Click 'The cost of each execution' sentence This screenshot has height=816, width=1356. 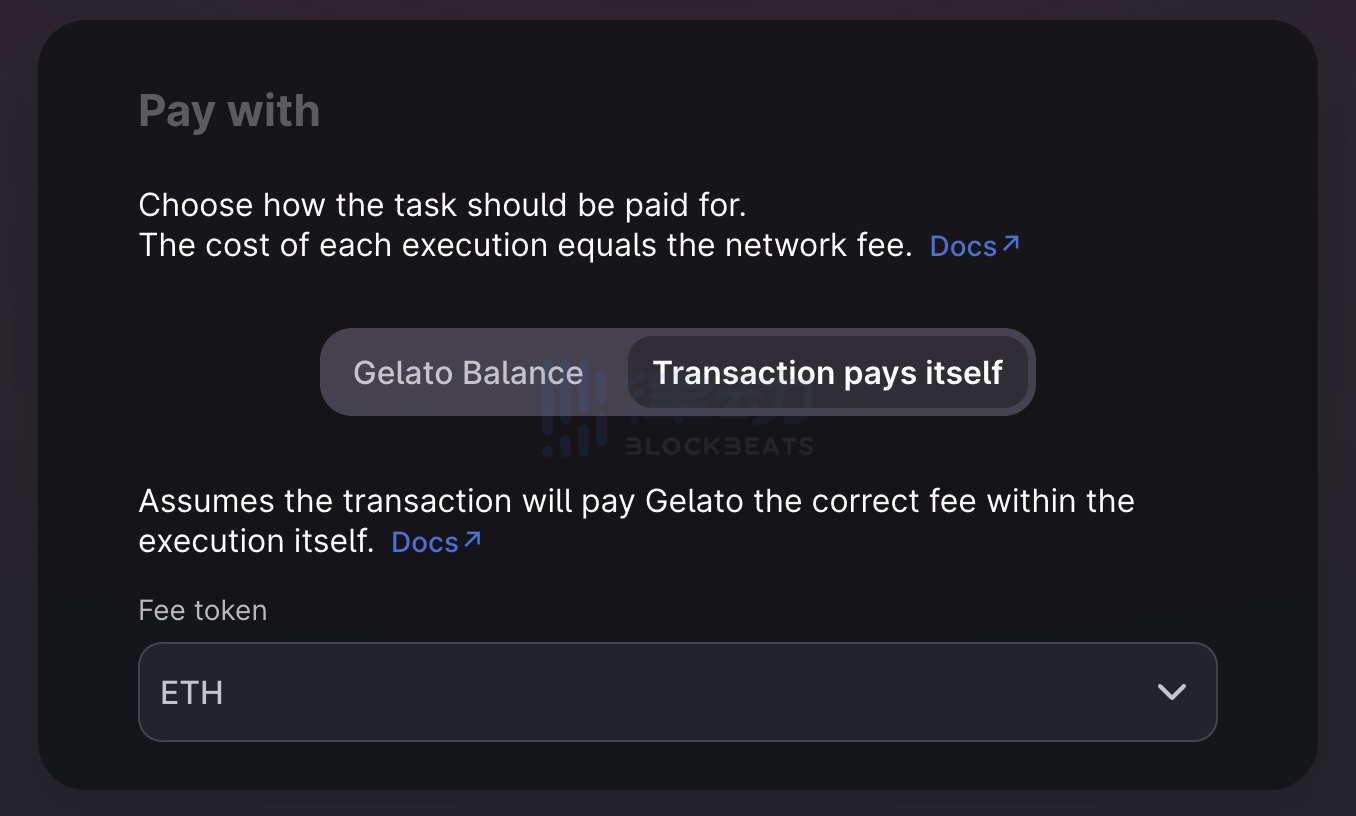(x=525, y=246)
